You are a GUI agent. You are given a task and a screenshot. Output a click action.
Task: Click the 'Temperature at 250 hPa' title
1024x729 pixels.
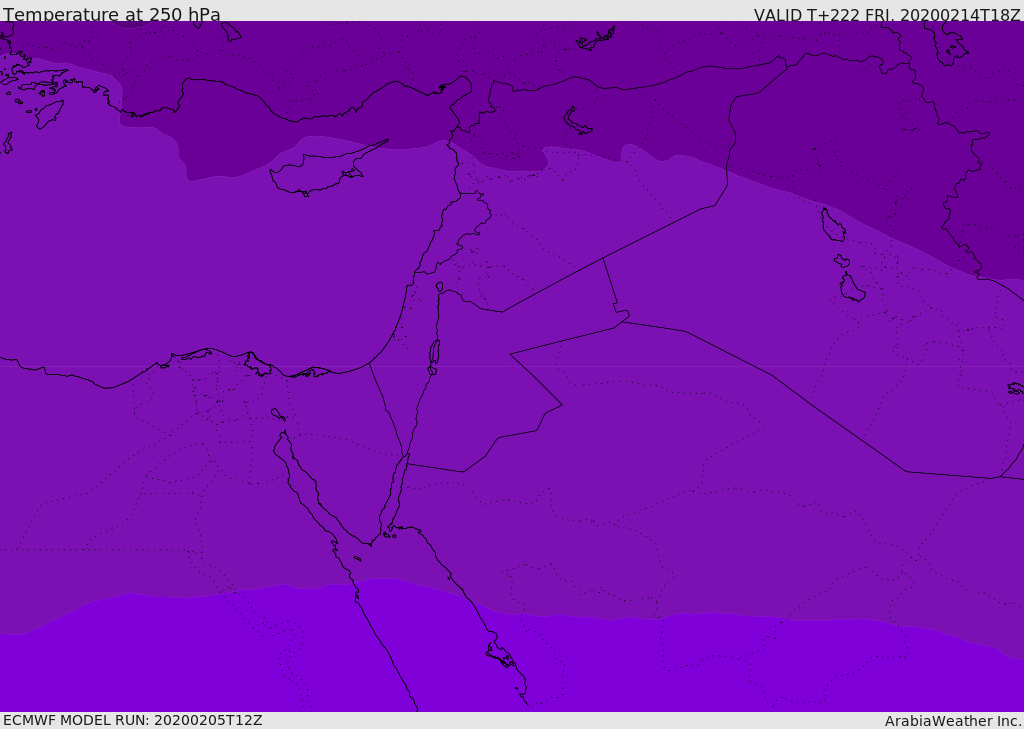pyautogui.click(x=112, y=15)
